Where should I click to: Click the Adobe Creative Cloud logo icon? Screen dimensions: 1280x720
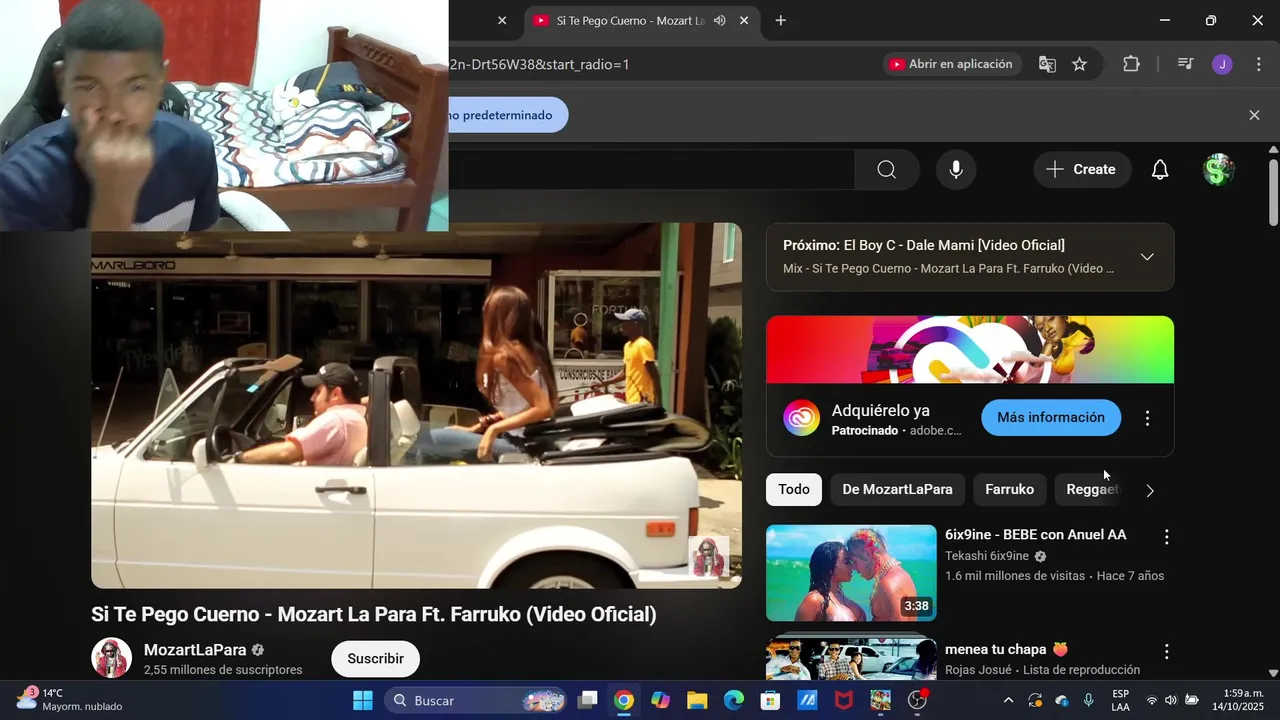coord(801,418)
